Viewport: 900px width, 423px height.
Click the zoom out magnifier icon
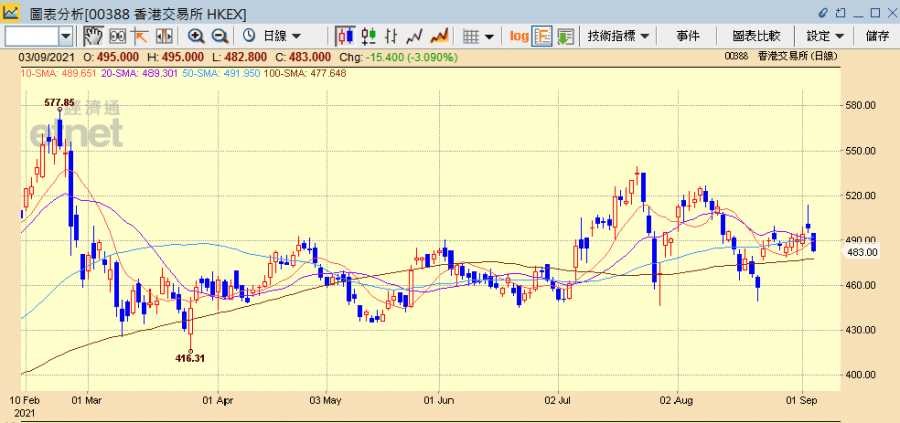click(219, 36)
